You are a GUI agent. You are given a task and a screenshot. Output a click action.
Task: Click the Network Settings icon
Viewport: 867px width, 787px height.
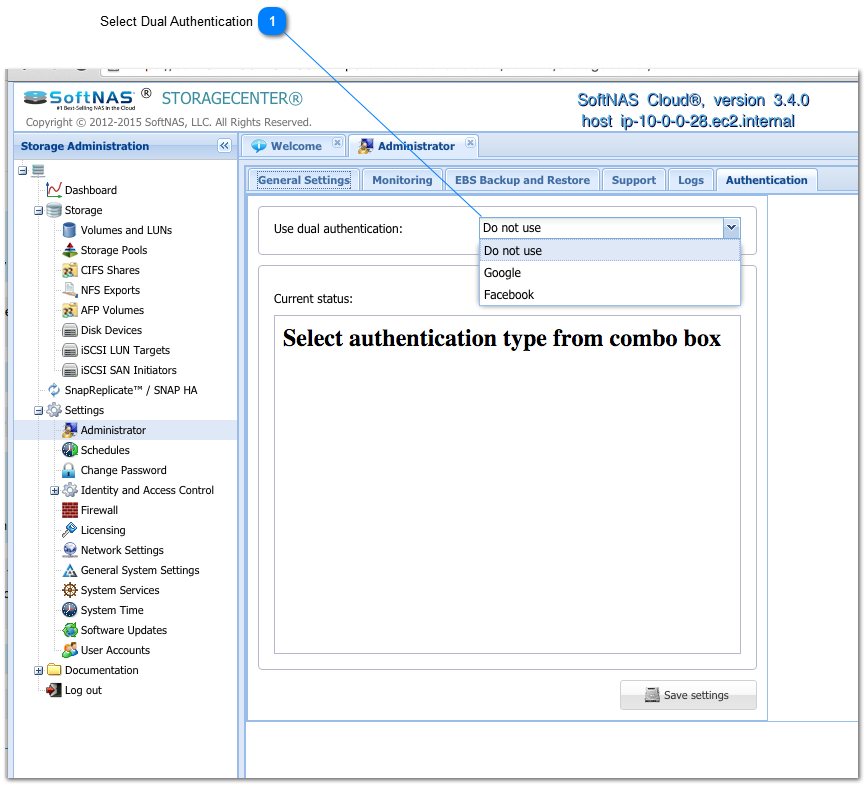point(70,550)
